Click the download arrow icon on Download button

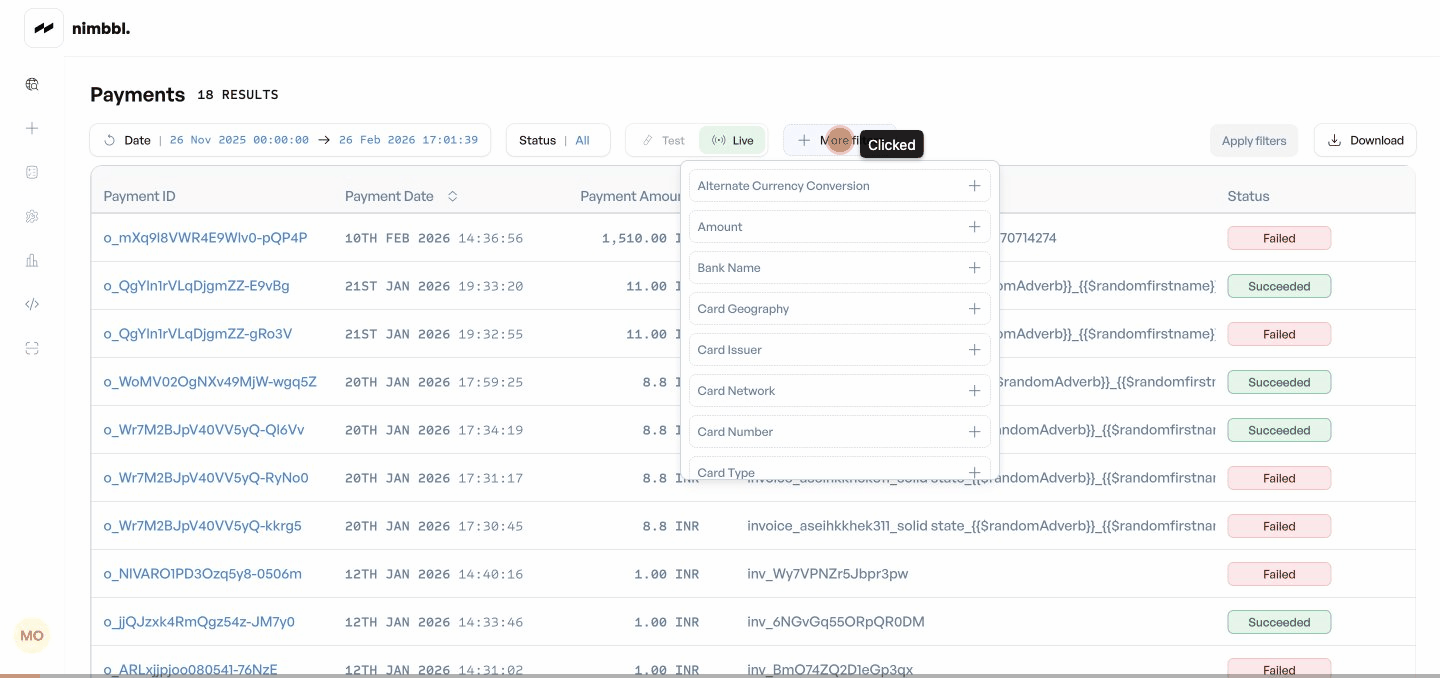coord(1334,140)
